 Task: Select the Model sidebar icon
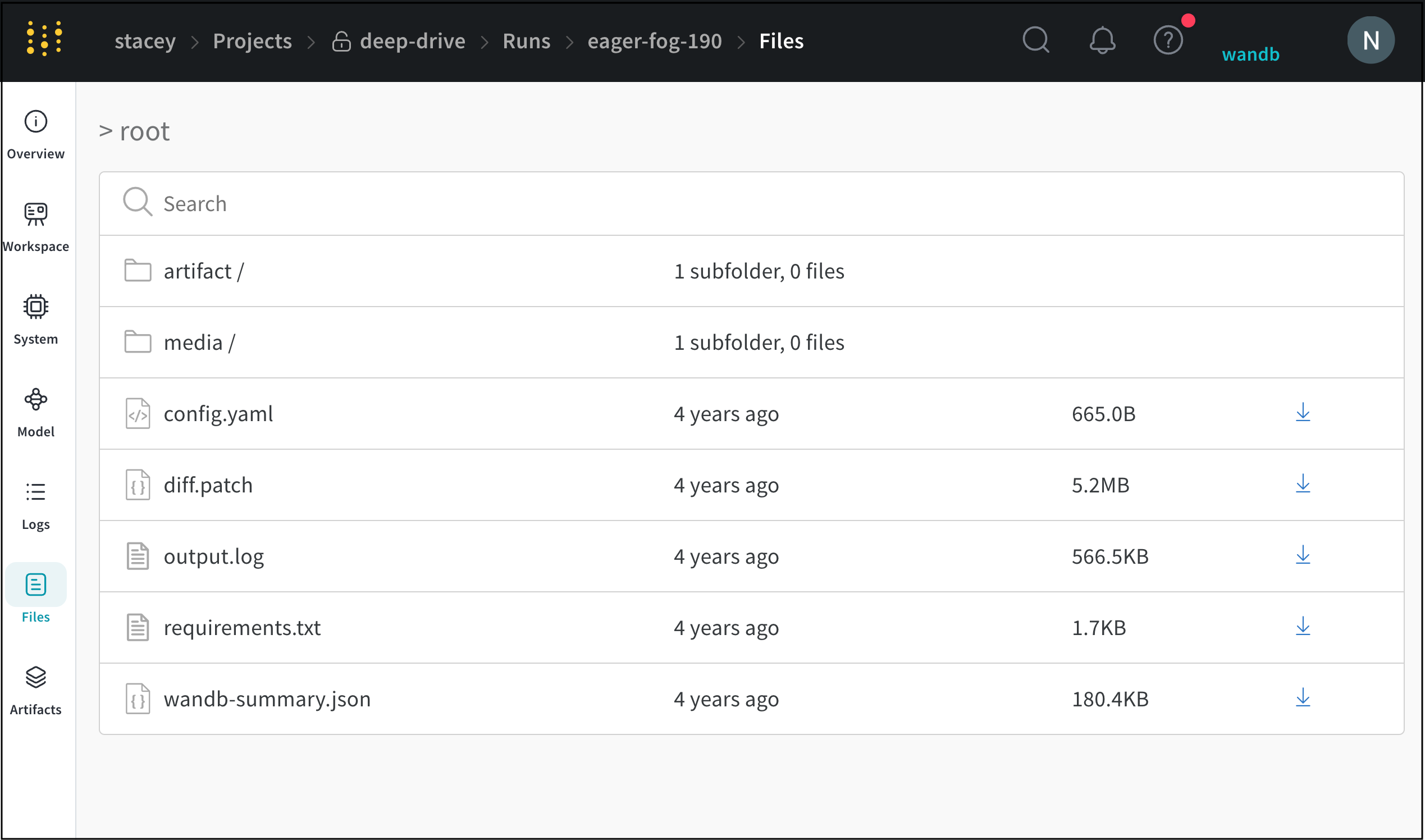[x=36, y=412]
